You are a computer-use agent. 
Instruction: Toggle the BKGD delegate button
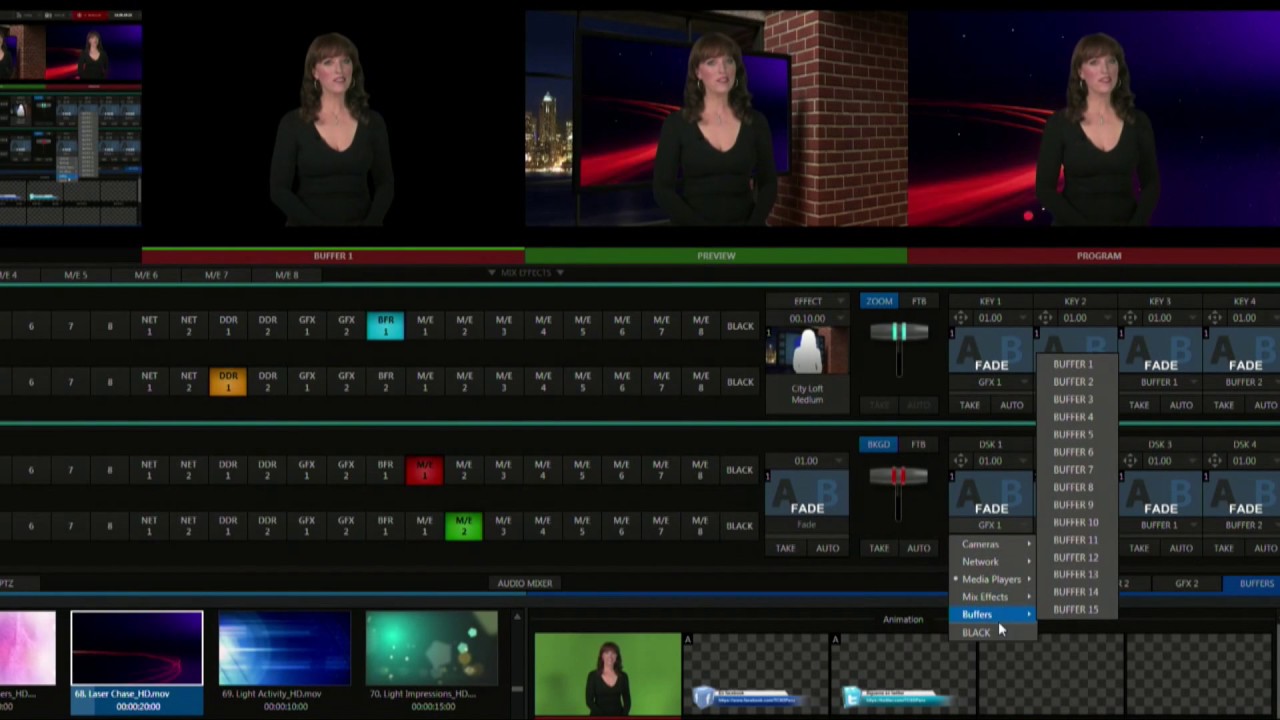click(x=879, y=444)
